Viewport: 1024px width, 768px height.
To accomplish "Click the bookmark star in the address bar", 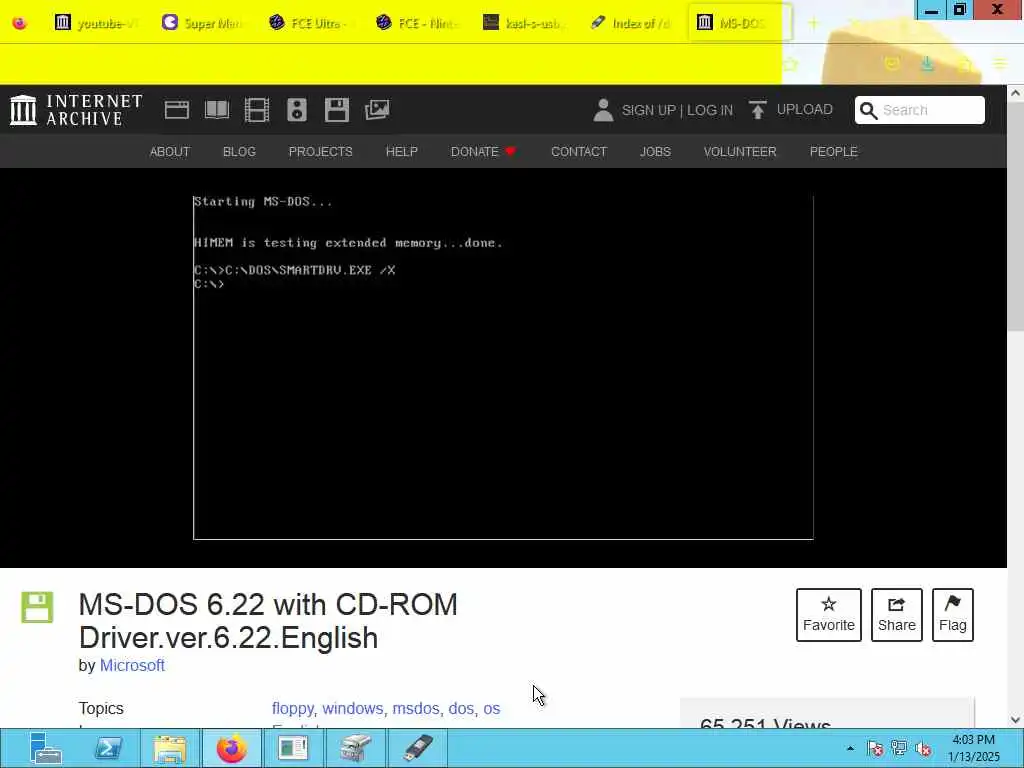I will (x=790, y=64).
